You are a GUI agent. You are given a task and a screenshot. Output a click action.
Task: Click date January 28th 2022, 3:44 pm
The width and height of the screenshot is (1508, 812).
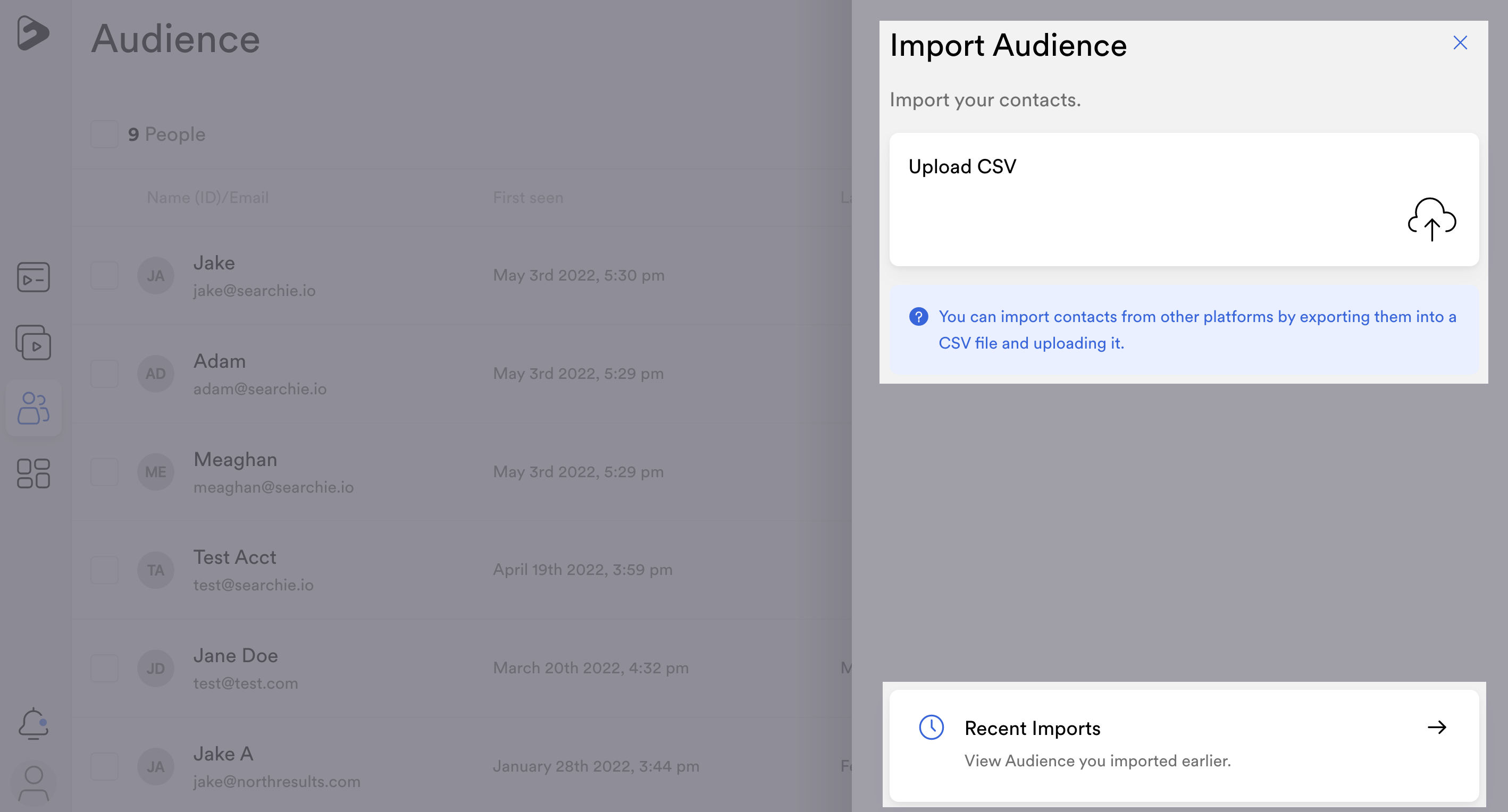coord(596,766)
